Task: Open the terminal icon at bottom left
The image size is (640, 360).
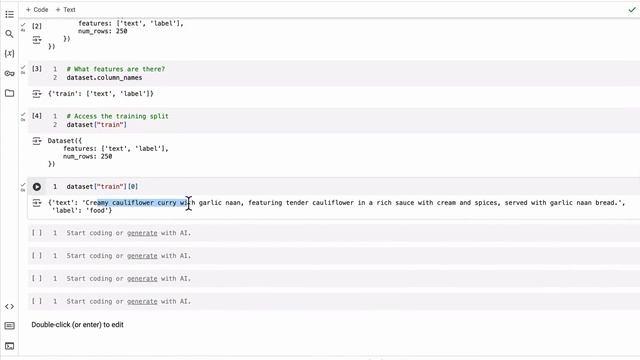Action: tap(9, 346)
